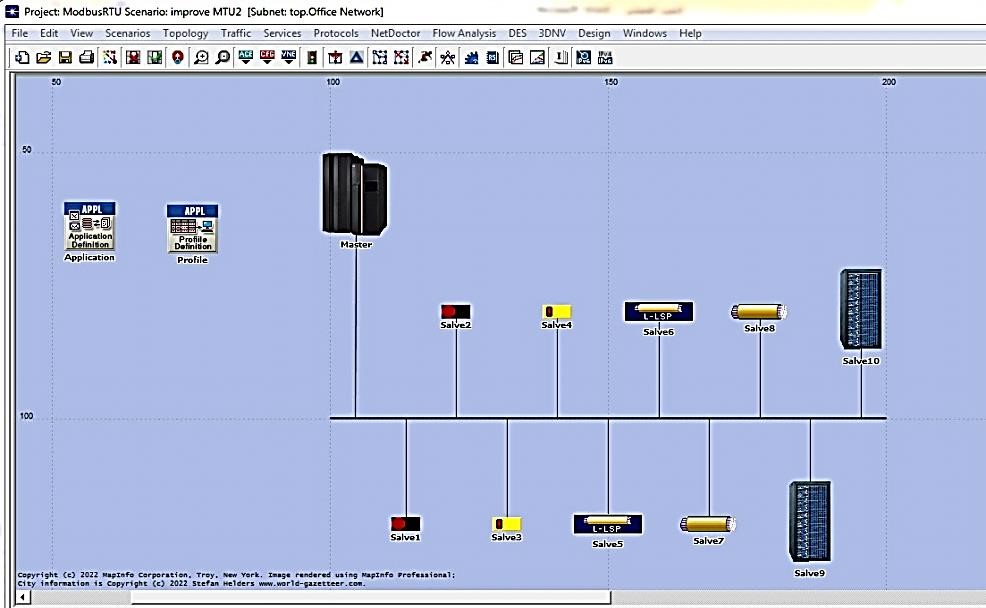
Task: Click the blue icon second from toolbar end
Action: [x=584, y=57]
